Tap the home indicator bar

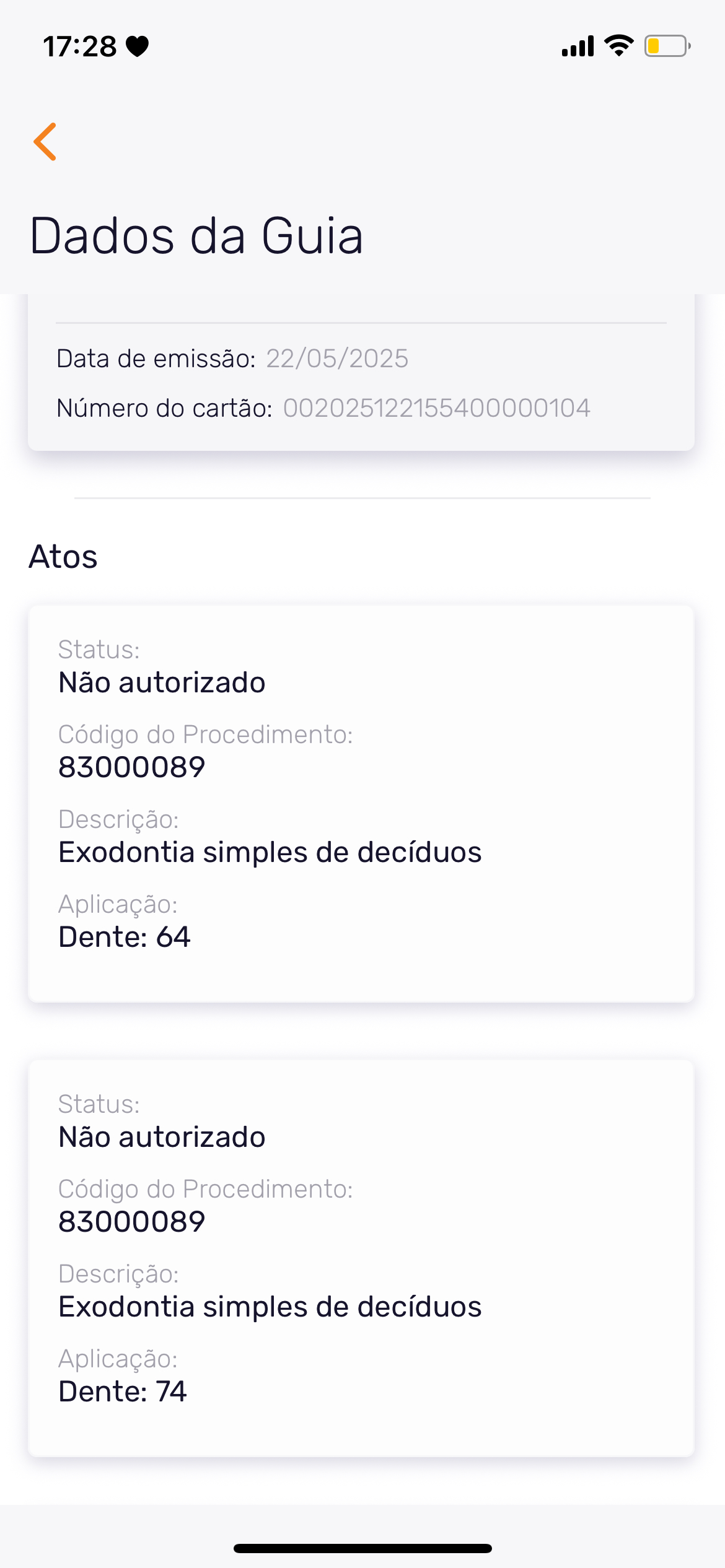[x=362, y=1548]
